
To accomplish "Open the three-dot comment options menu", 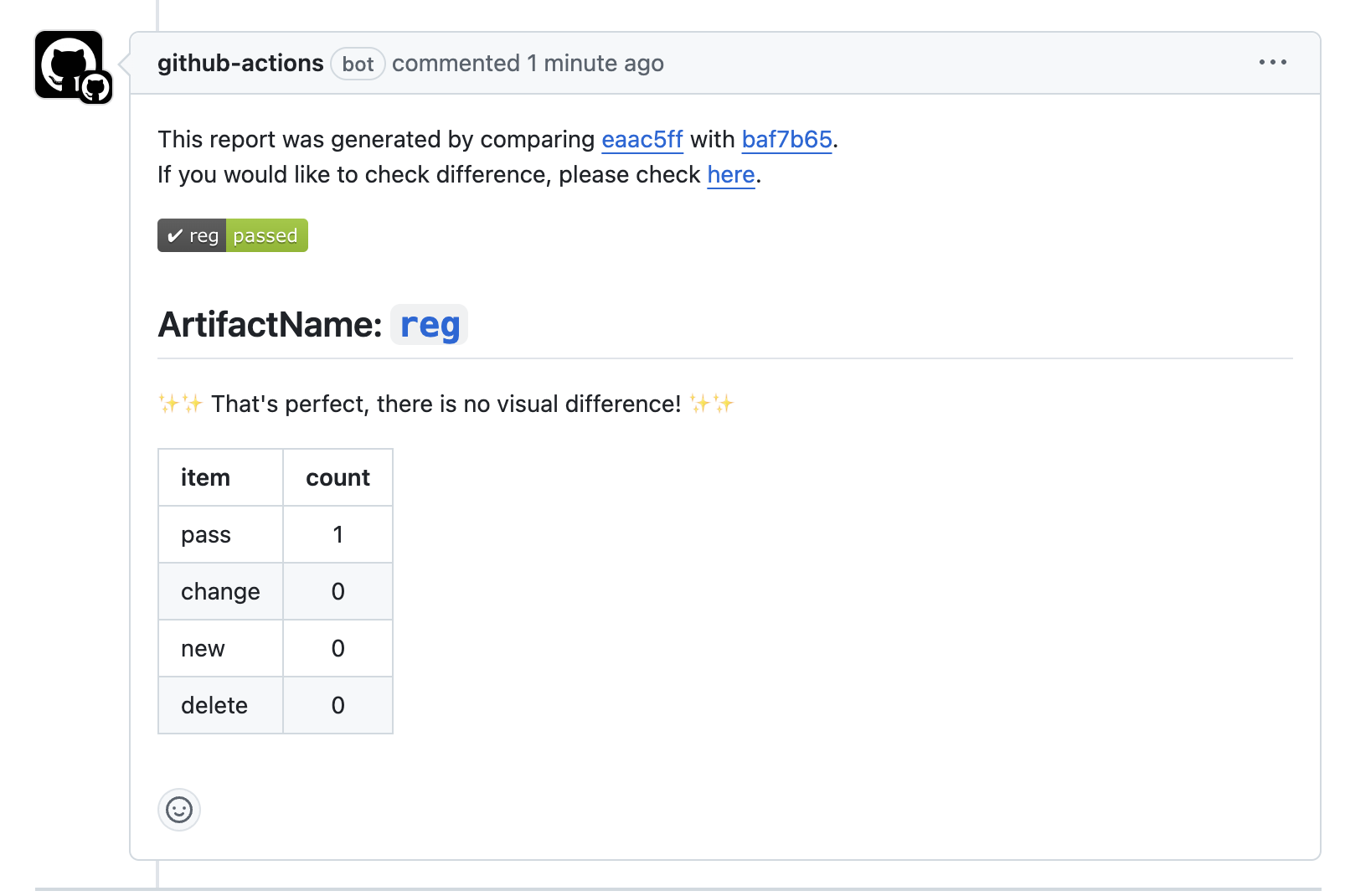I will point(1272,63).
